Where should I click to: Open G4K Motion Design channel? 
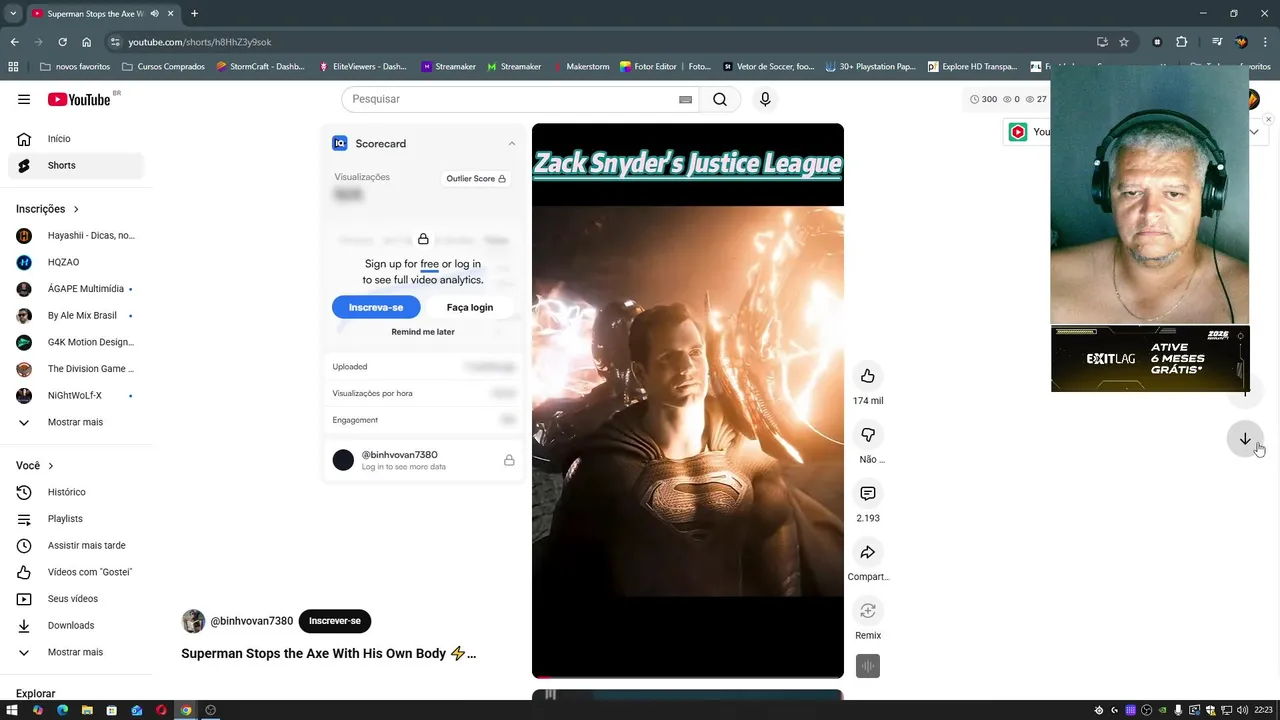pos(76,342)
